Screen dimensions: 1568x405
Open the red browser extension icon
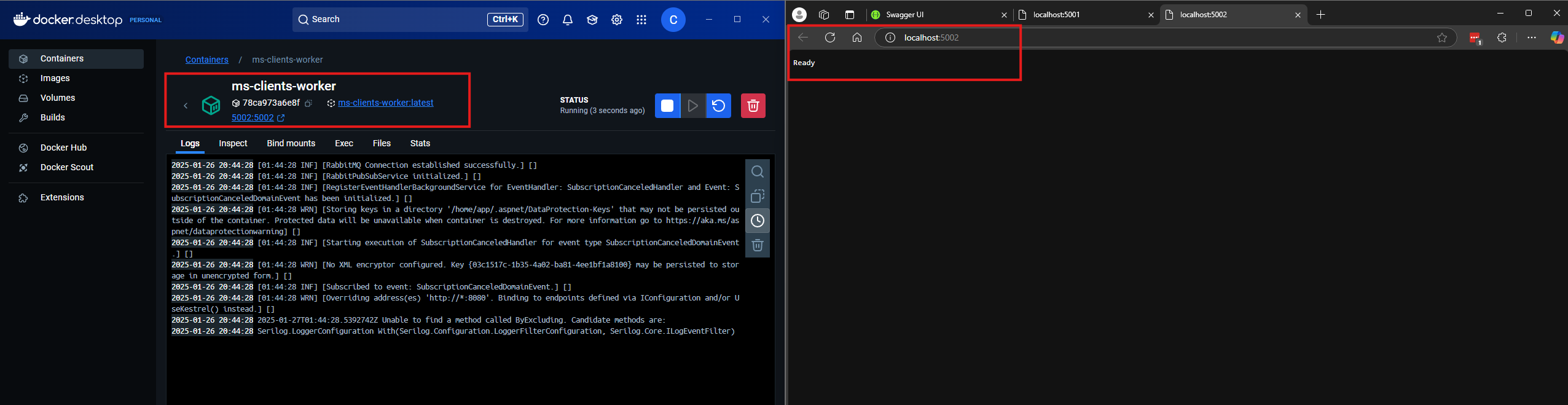tap(1475, 38)
